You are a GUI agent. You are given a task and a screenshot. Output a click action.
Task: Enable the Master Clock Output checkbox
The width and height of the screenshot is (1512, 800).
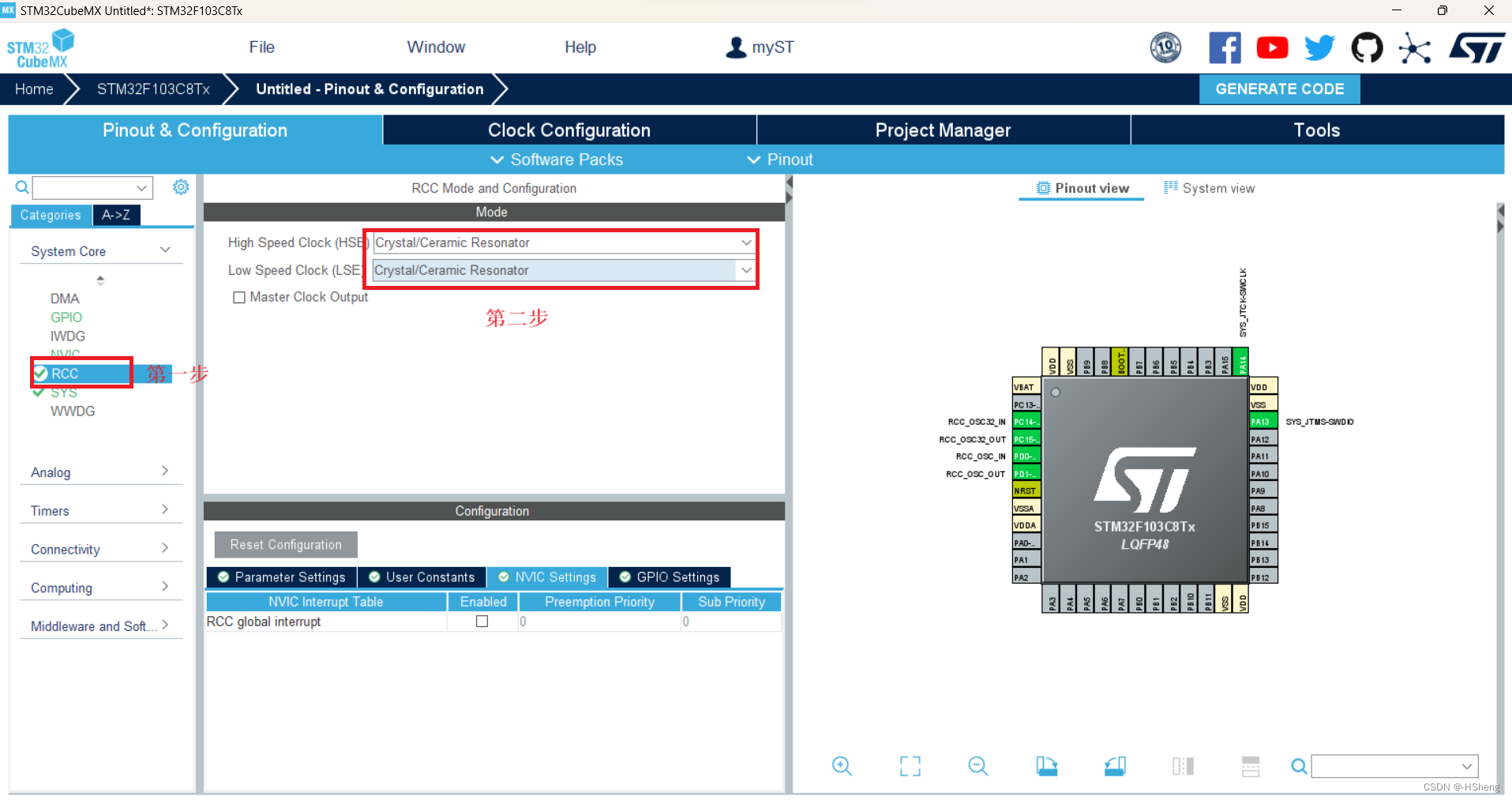(x=240, y=297)
